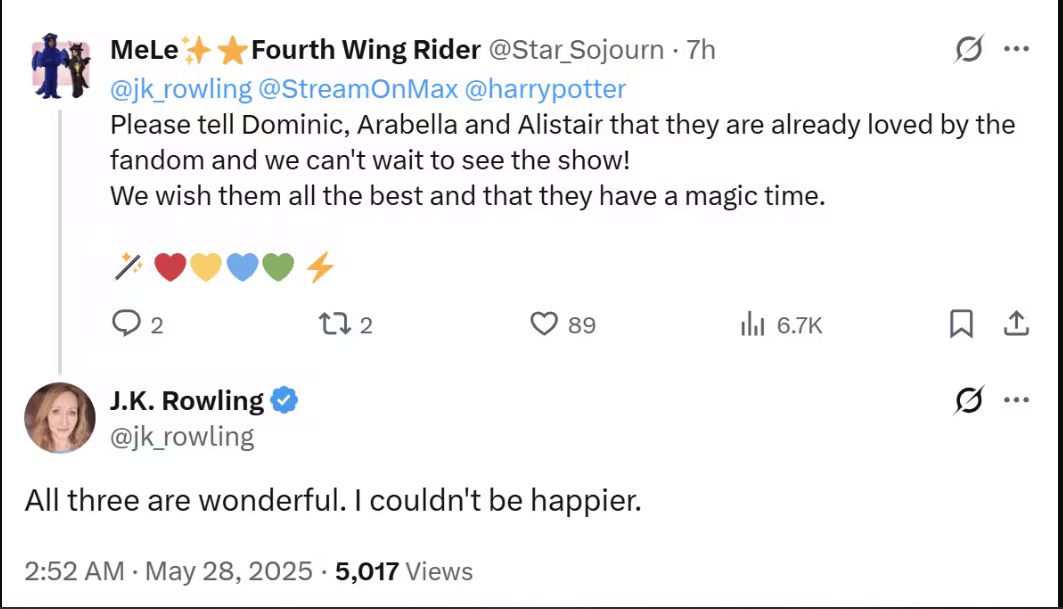View analytics showing 6.7K views
This screenshot has height=609, width=1063.
click(752, 324)
